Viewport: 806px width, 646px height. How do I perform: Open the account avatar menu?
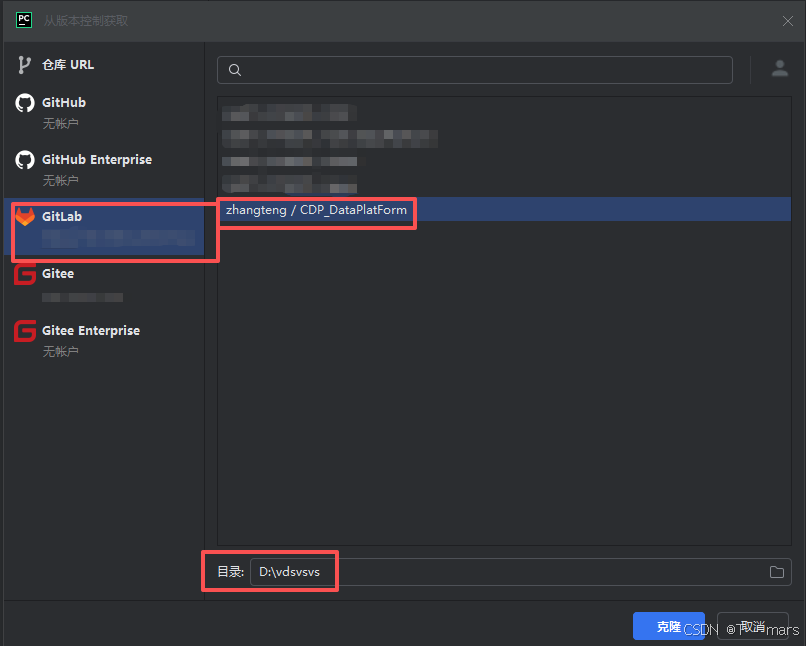[780, 68]
